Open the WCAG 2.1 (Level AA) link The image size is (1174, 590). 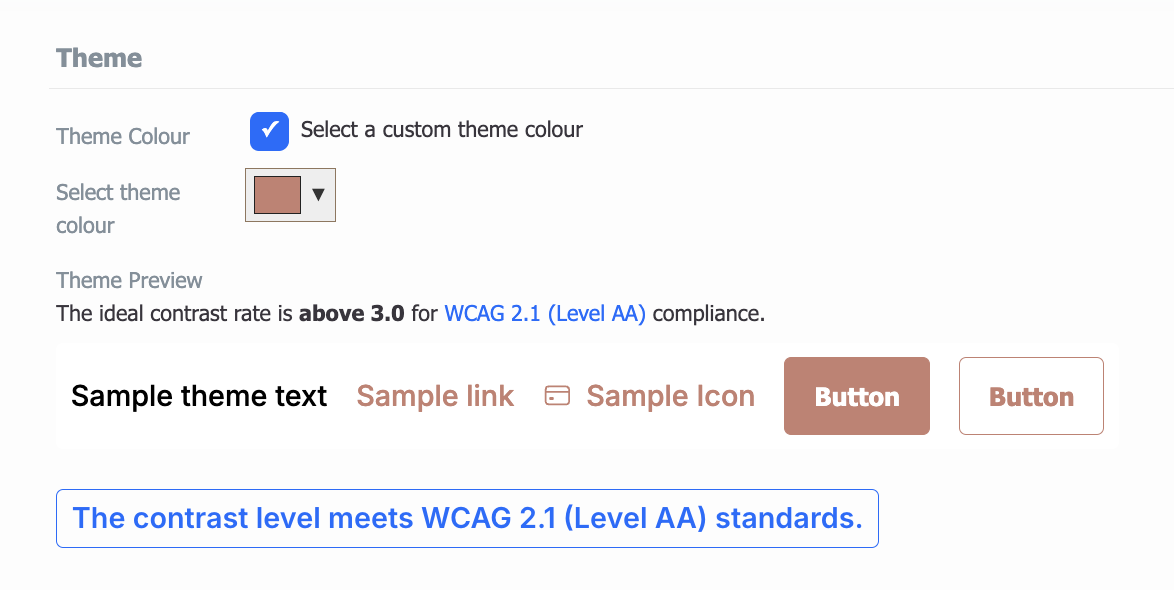pos(545,313)
